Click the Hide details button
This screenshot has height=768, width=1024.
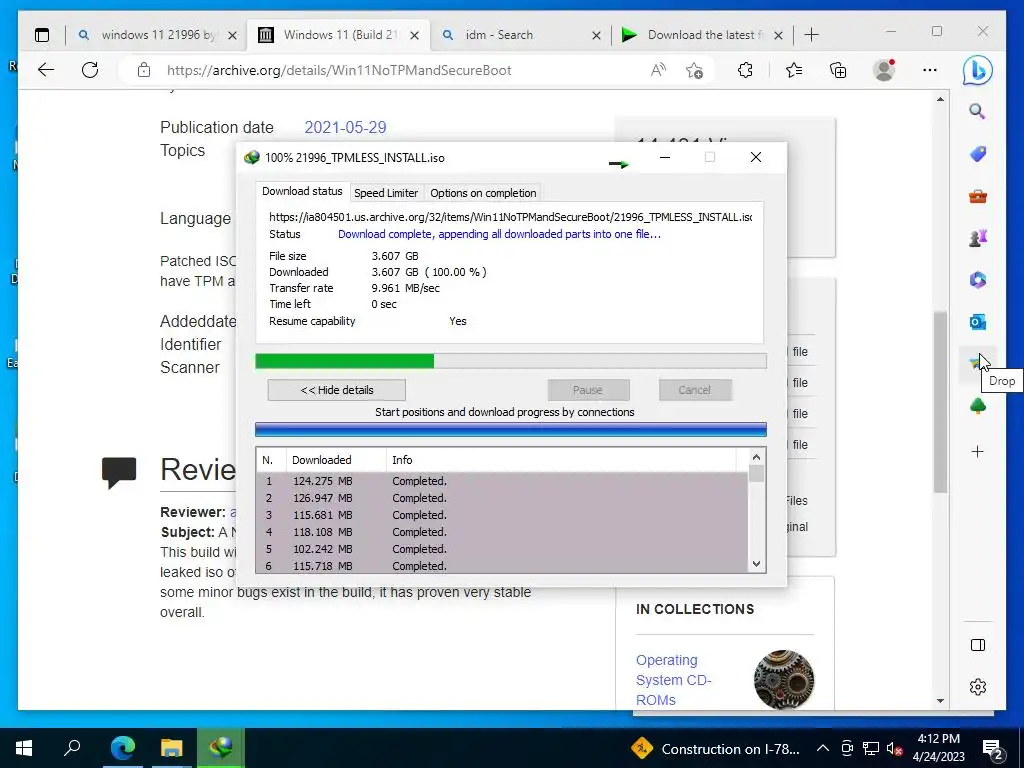336,390
